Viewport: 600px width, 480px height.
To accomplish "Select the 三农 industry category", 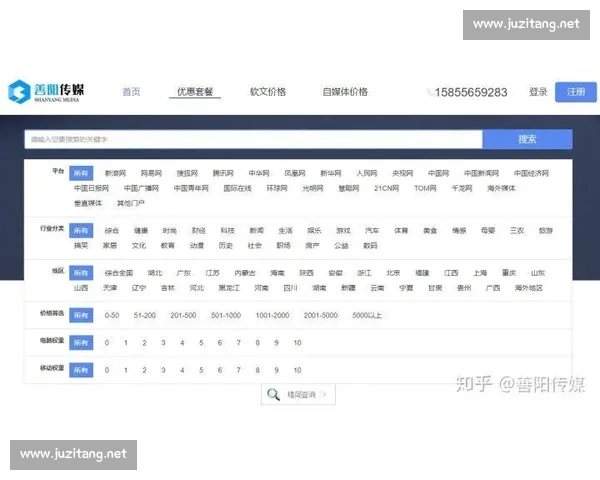I will (517, 231).
